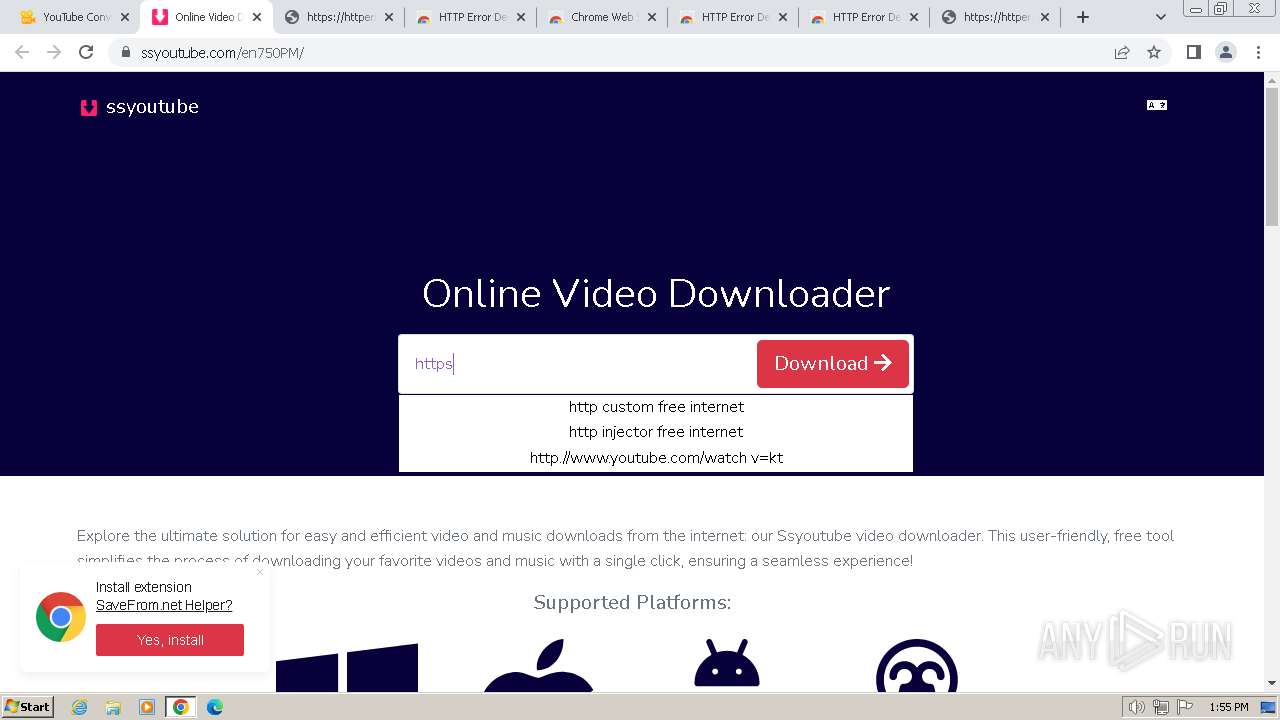This screenshot has height=720, width=1280.
Task: Open the SaveFrom.net Helper link
Action: click(x=164, y=605)
